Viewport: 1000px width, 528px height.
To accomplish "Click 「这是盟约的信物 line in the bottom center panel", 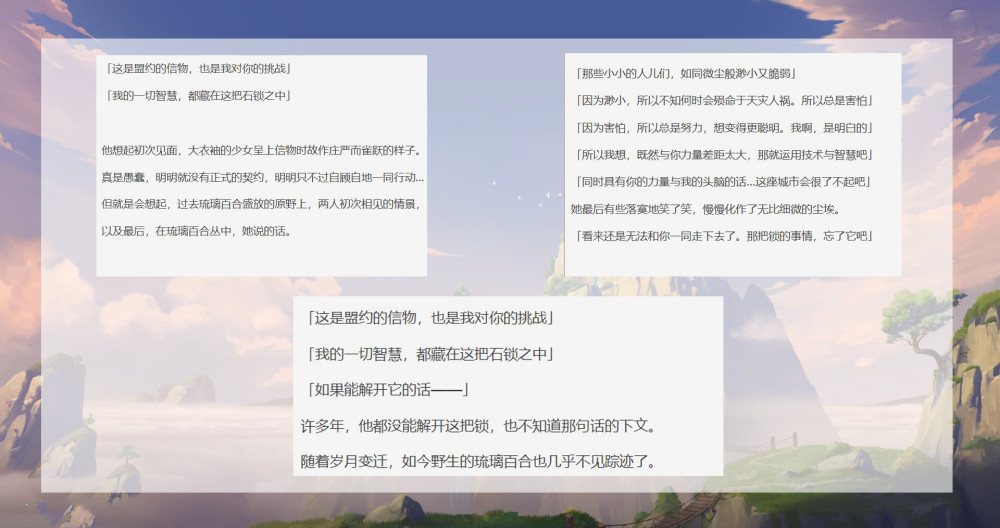I will tap(429, 319).
